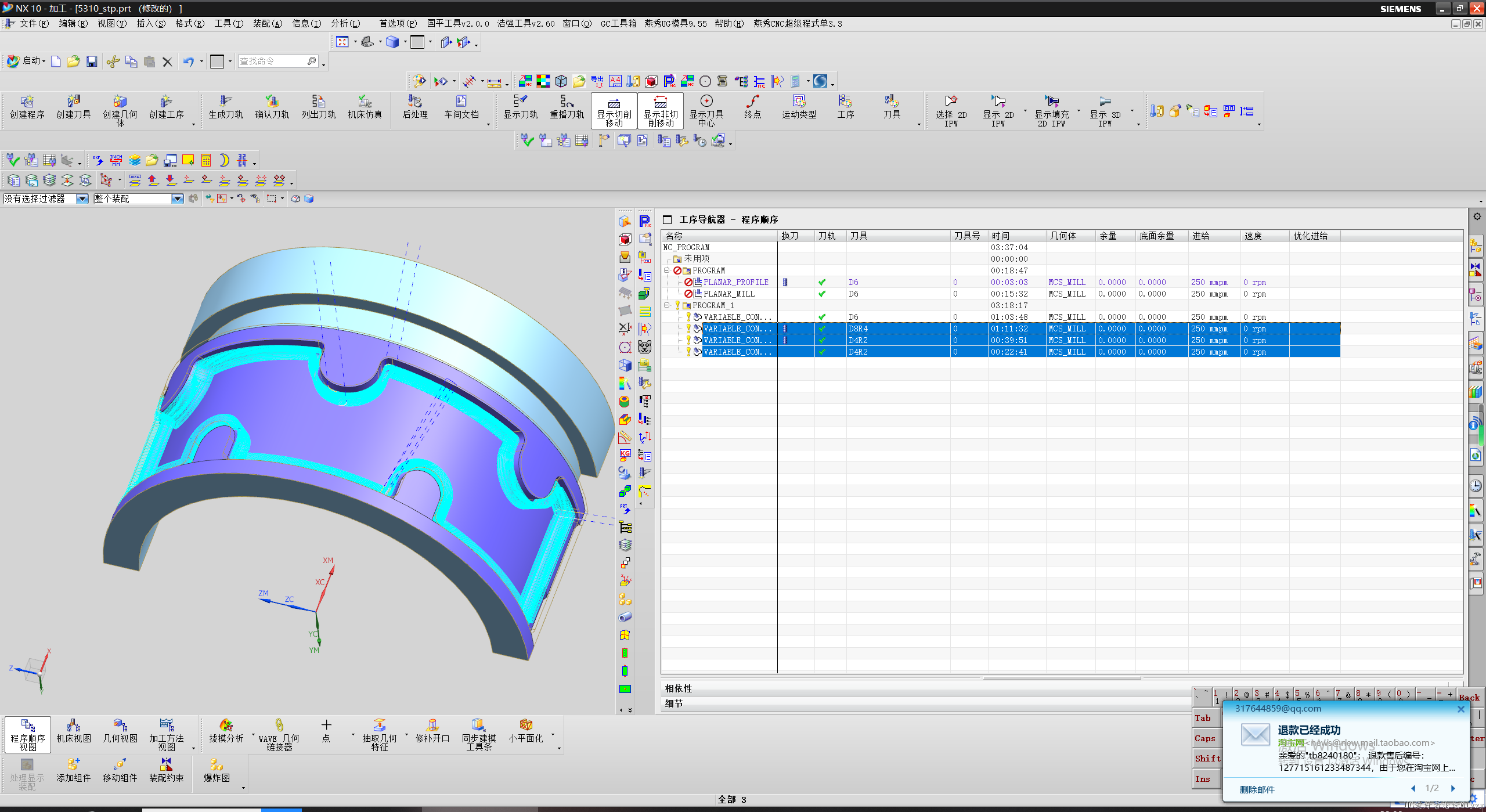This screenshot has width=1486, height=812.
Task: Close the QQ mail notification popup
Action: point(1461,709)
